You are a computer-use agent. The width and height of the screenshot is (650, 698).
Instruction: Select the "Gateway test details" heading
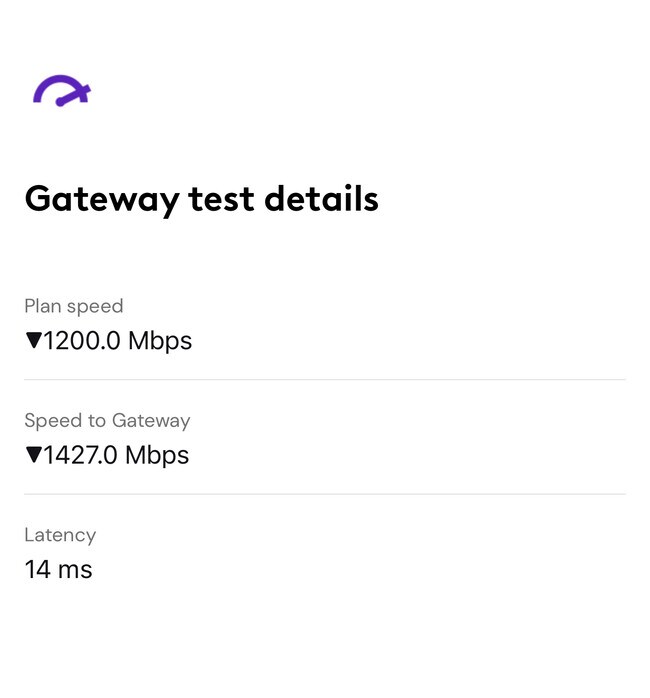pos(201,199)
